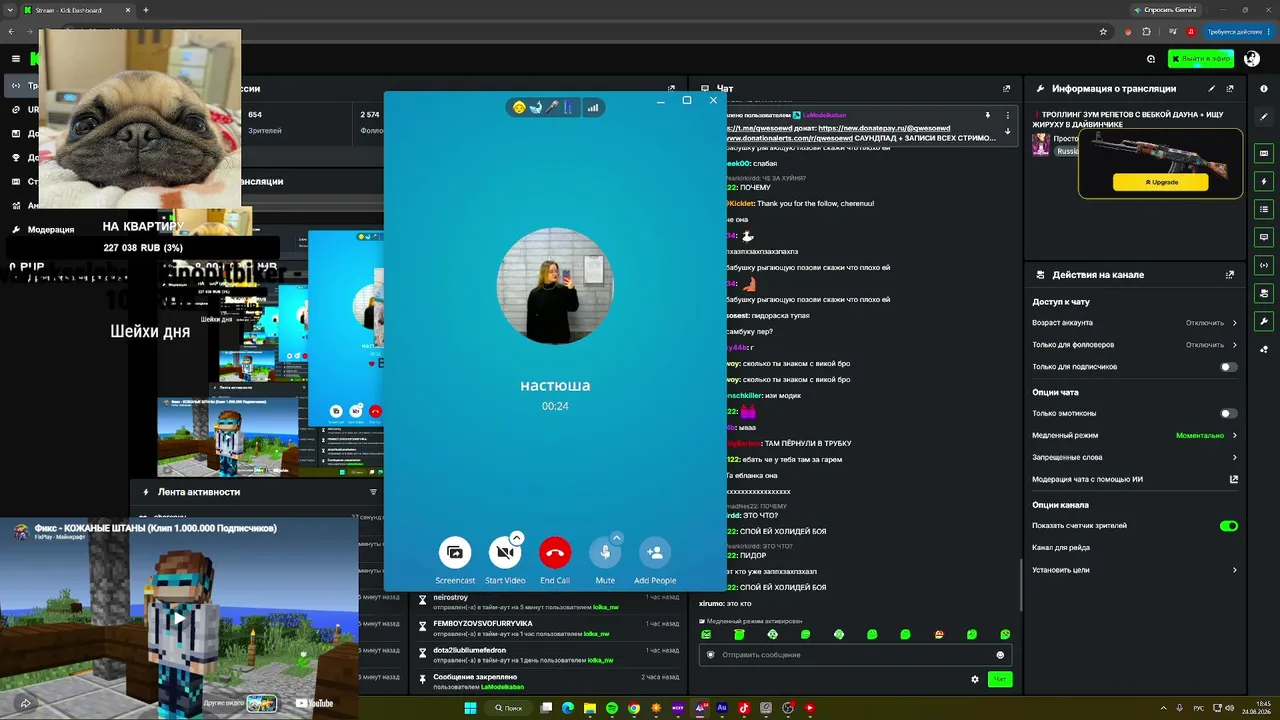Toggle Только для подписчиков switch

1229,367
